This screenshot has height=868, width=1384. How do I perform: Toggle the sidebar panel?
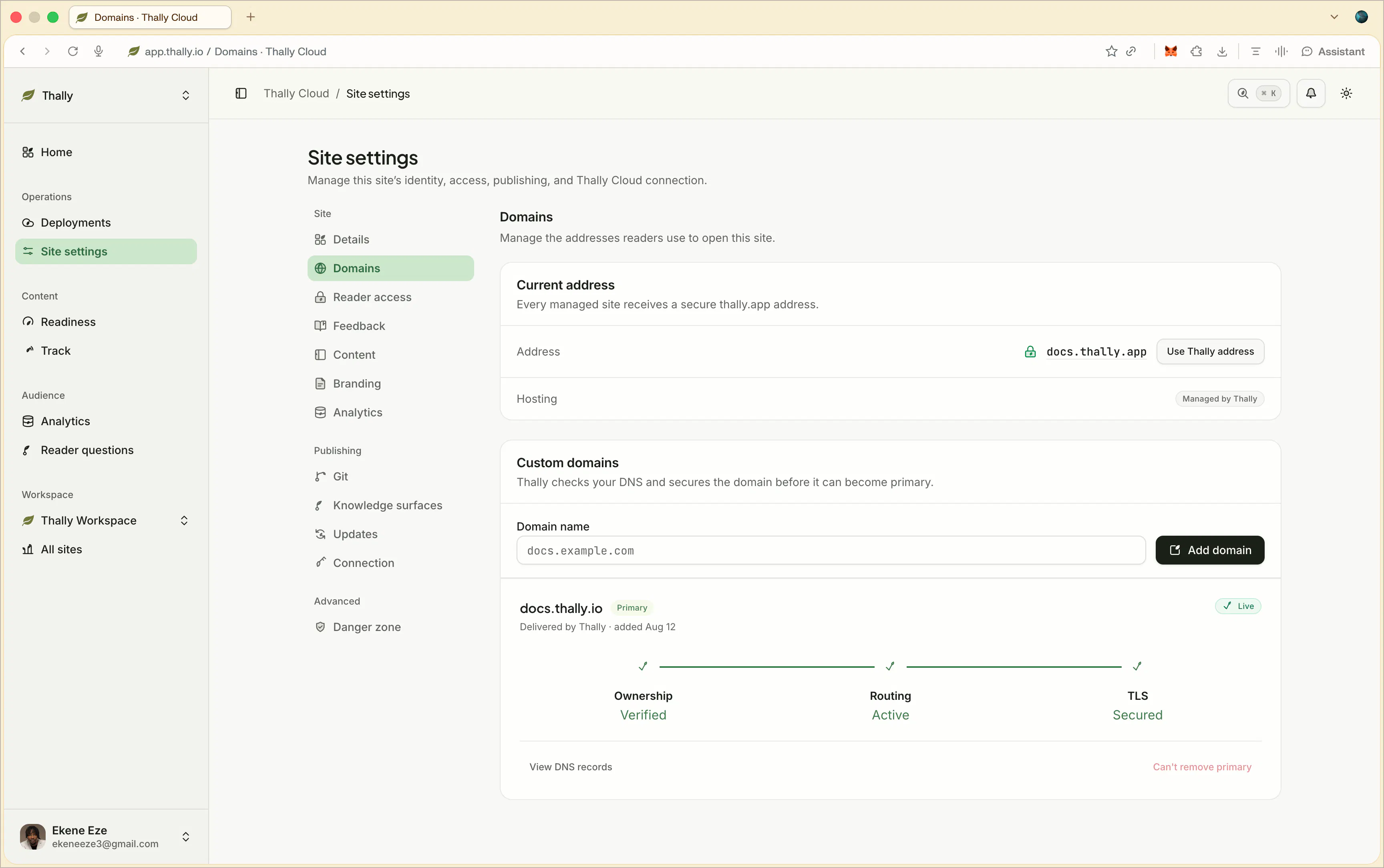point(241,94)
